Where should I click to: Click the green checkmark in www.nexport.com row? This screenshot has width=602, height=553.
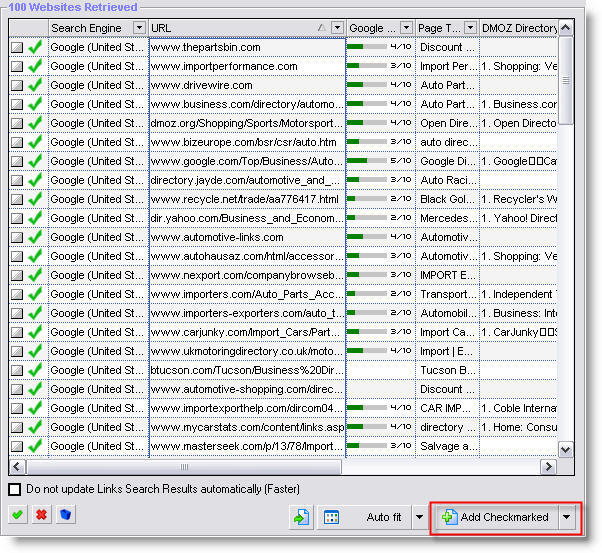(35, 275)
